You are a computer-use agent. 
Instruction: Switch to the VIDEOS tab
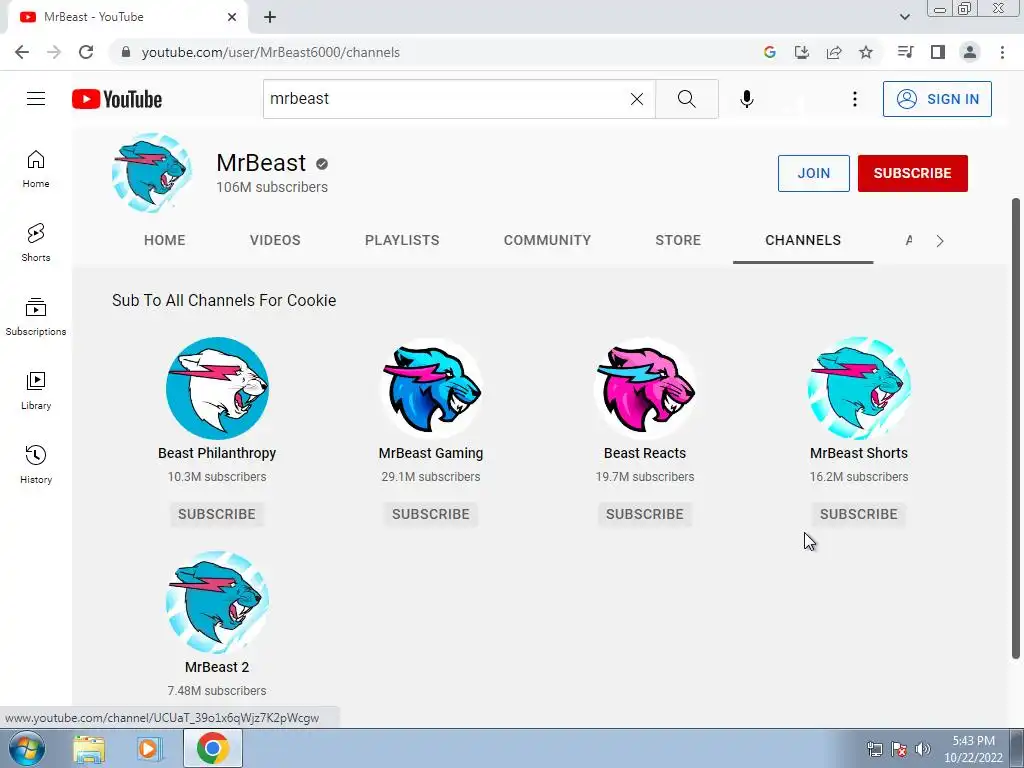click(x=275, y=240)
